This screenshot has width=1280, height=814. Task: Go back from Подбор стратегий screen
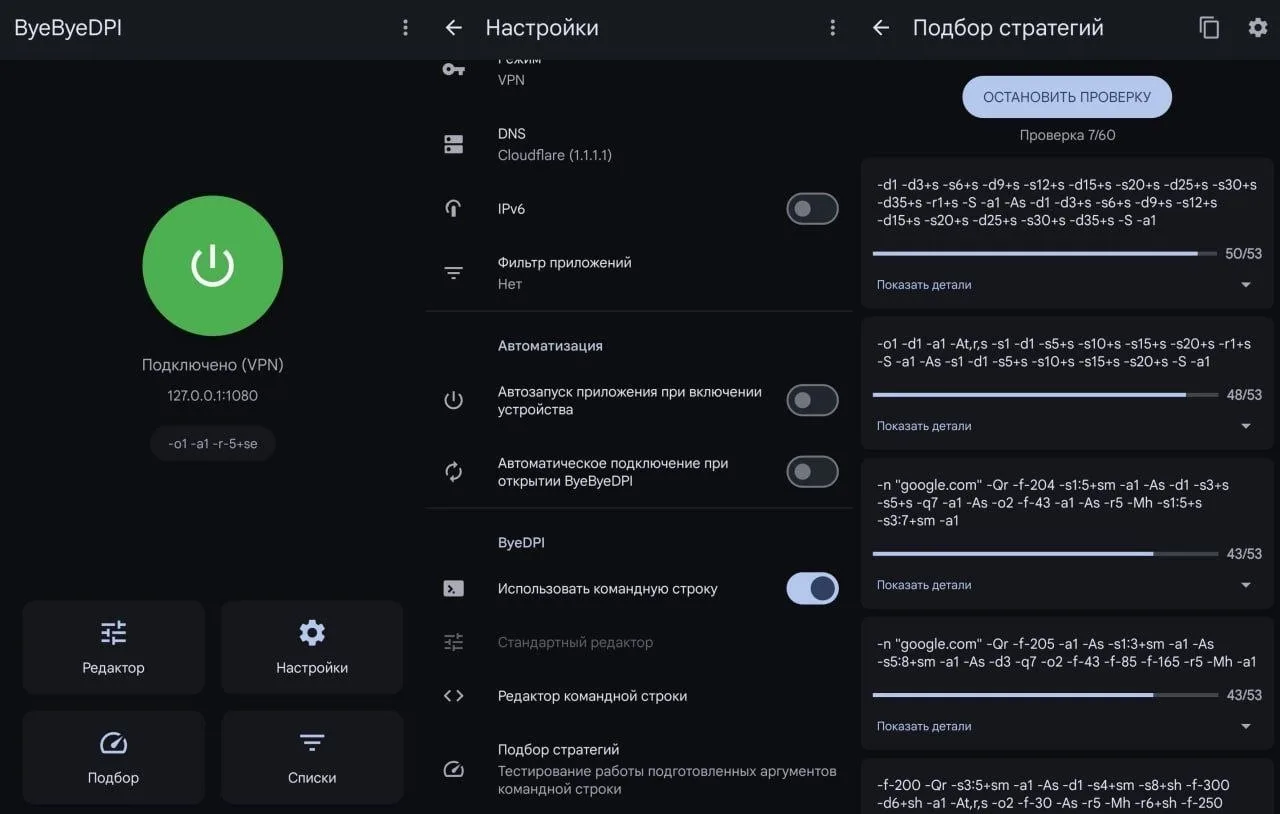coord(881,28)
